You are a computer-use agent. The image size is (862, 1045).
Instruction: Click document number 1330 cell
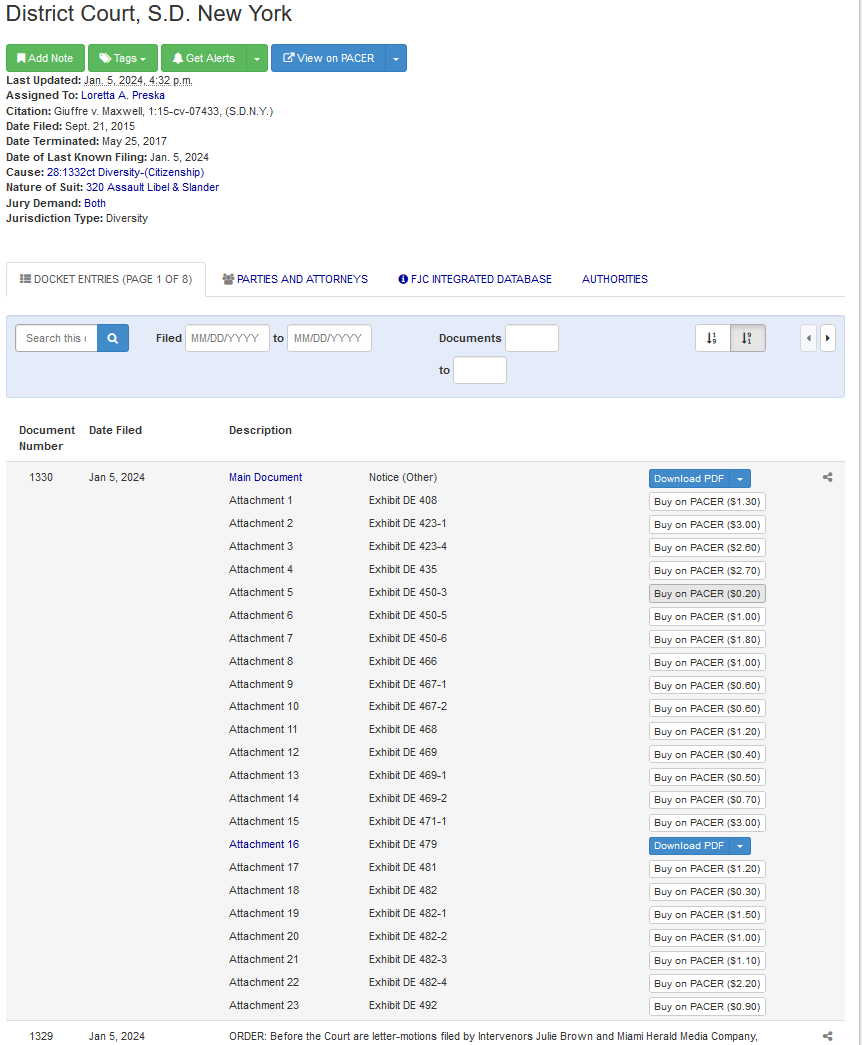click(x=41, y=477)
